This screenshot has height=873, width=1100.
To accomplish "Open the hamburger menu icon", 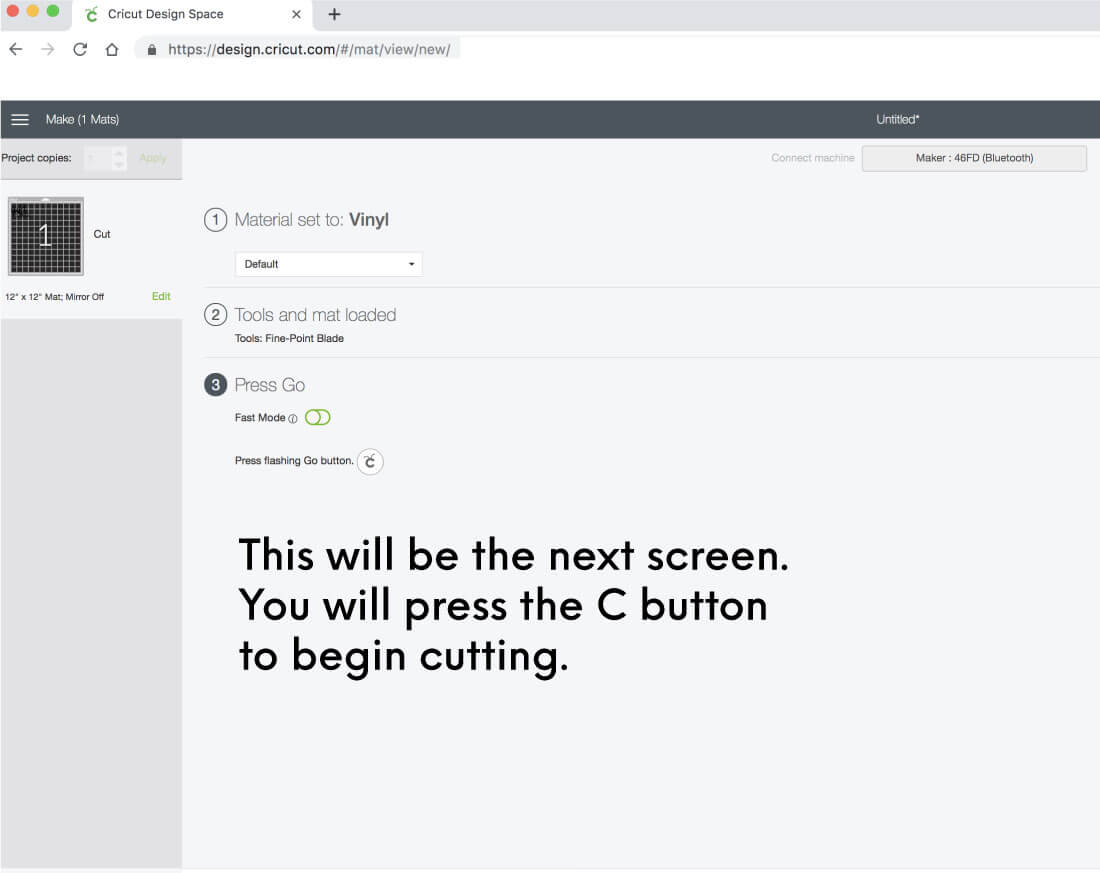I will pos(20,120).
